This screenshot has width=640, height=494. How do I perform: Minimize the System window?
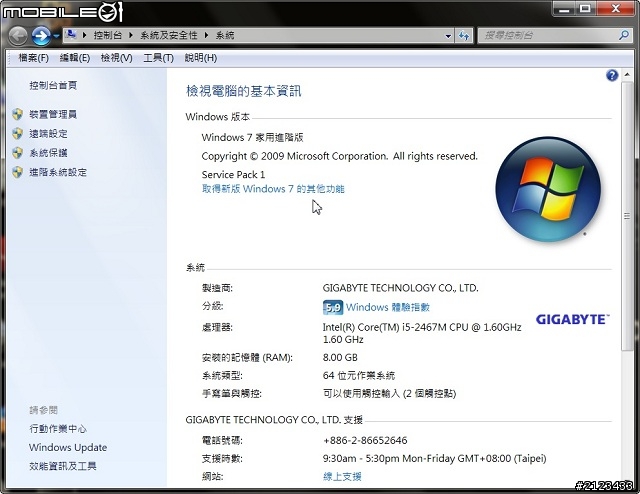click(x=564, y=8)
